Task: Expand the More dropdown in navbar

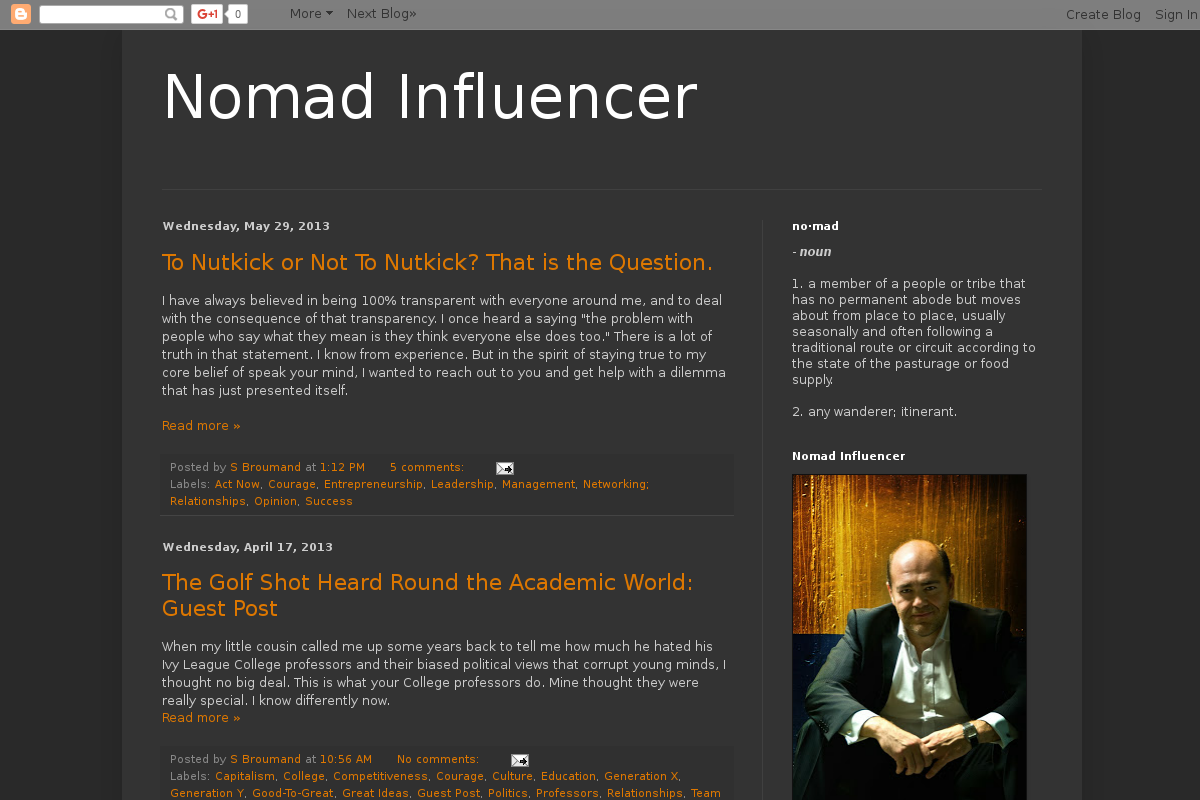Action: (x=311, y=14)
